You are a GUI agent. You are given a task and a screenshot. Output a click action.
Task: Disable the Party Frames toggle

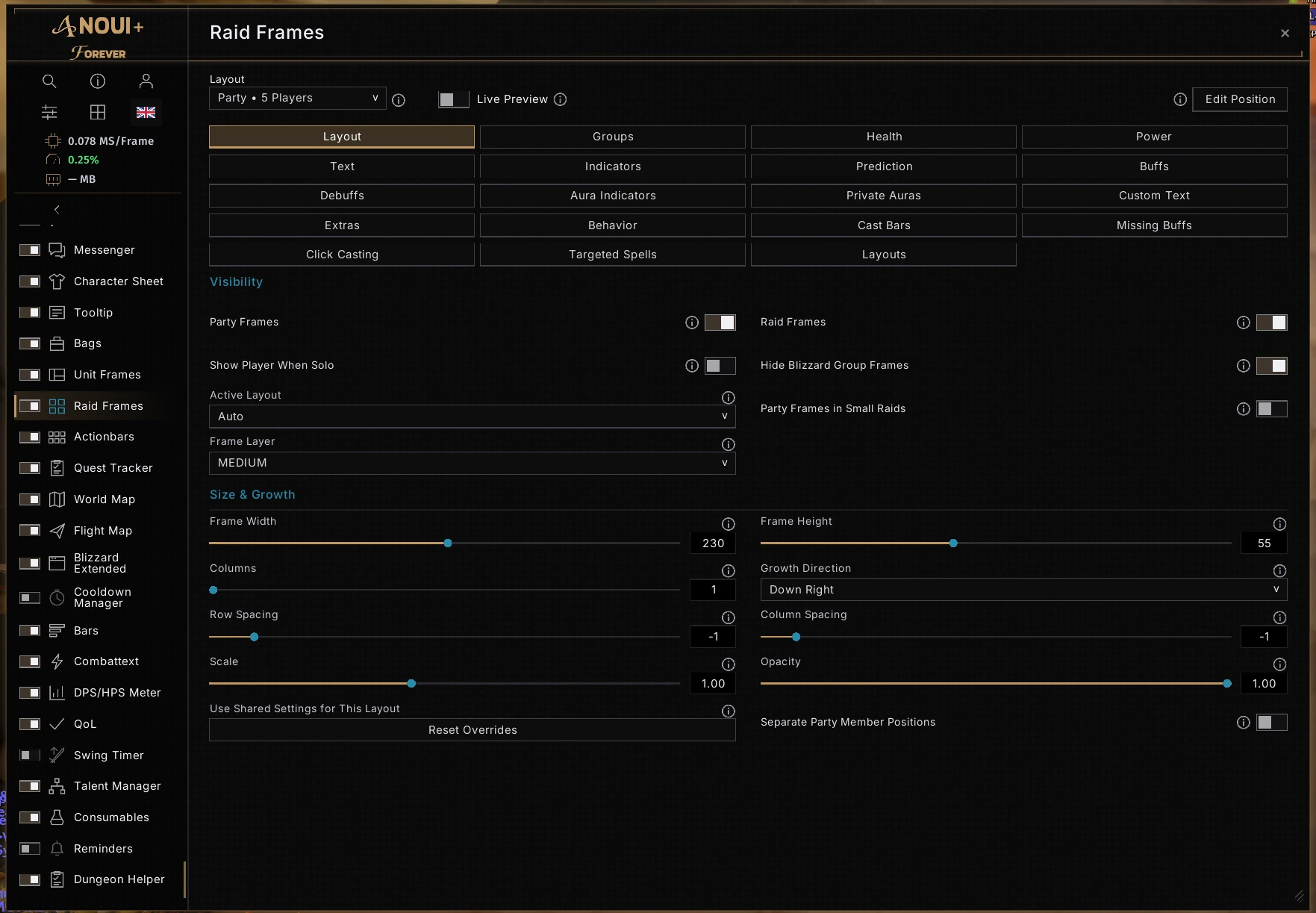(720, 322)
